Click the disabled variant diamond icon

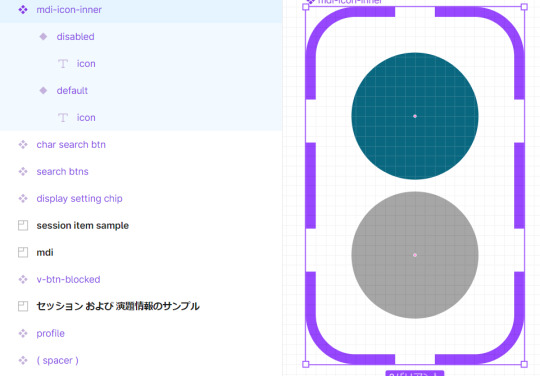43,36
